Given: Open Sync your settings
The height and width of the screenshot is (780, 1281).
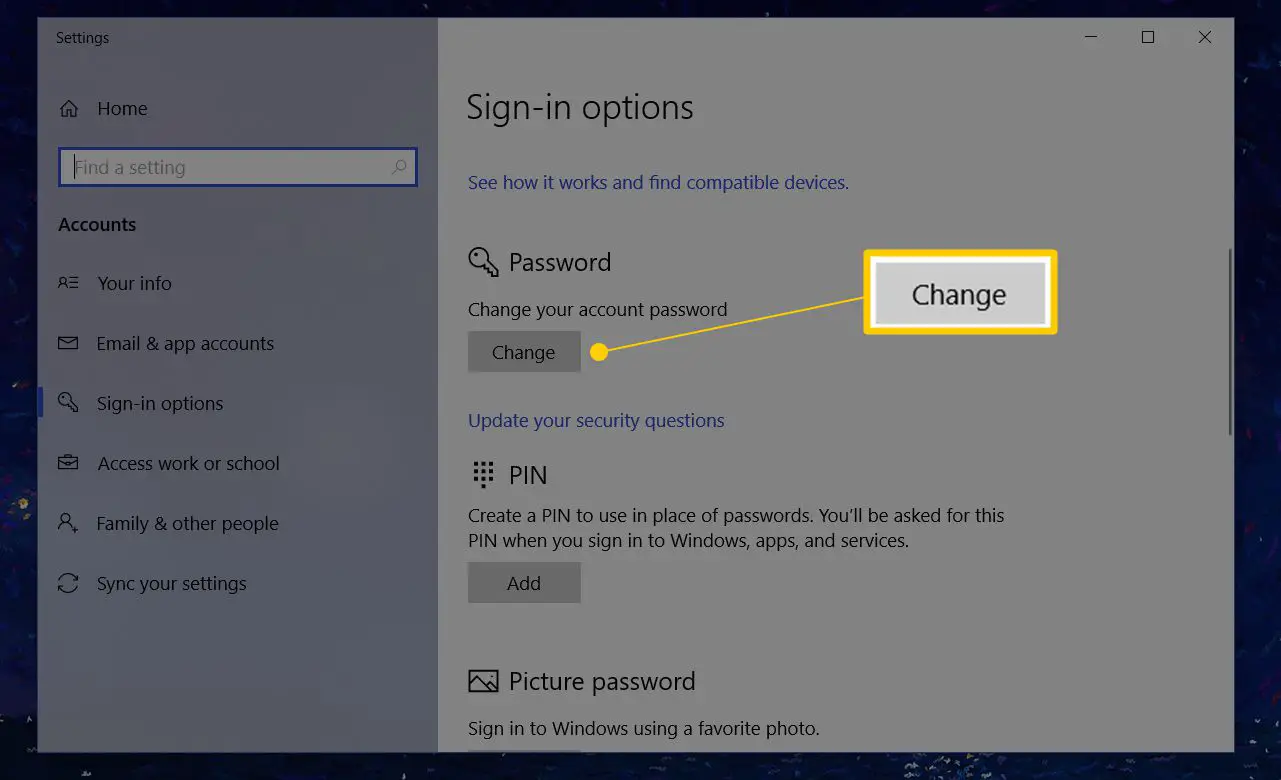Looking at the screenshot, I should tap(171, 583).
